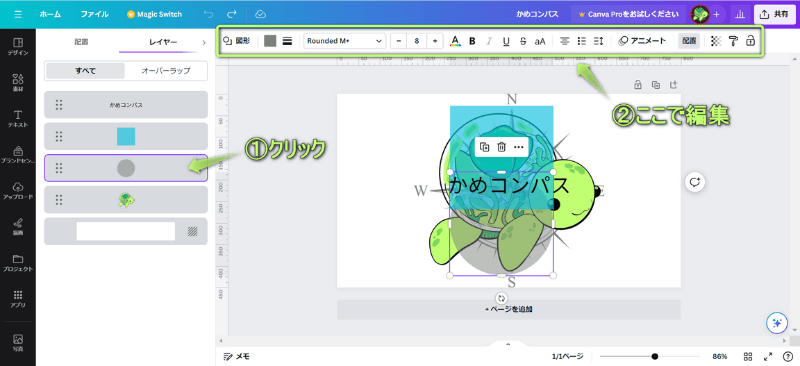Open Magic Switch

pos(154,14)
